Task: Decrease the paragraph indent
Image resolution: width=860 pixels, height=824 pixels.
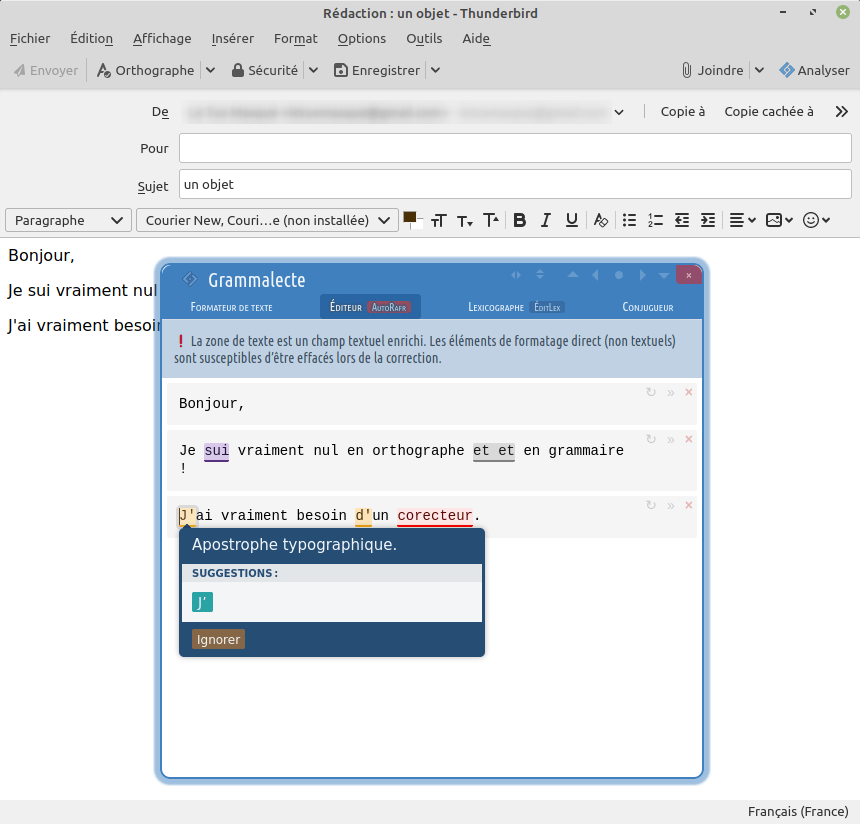Action: [x=682, y=220]
